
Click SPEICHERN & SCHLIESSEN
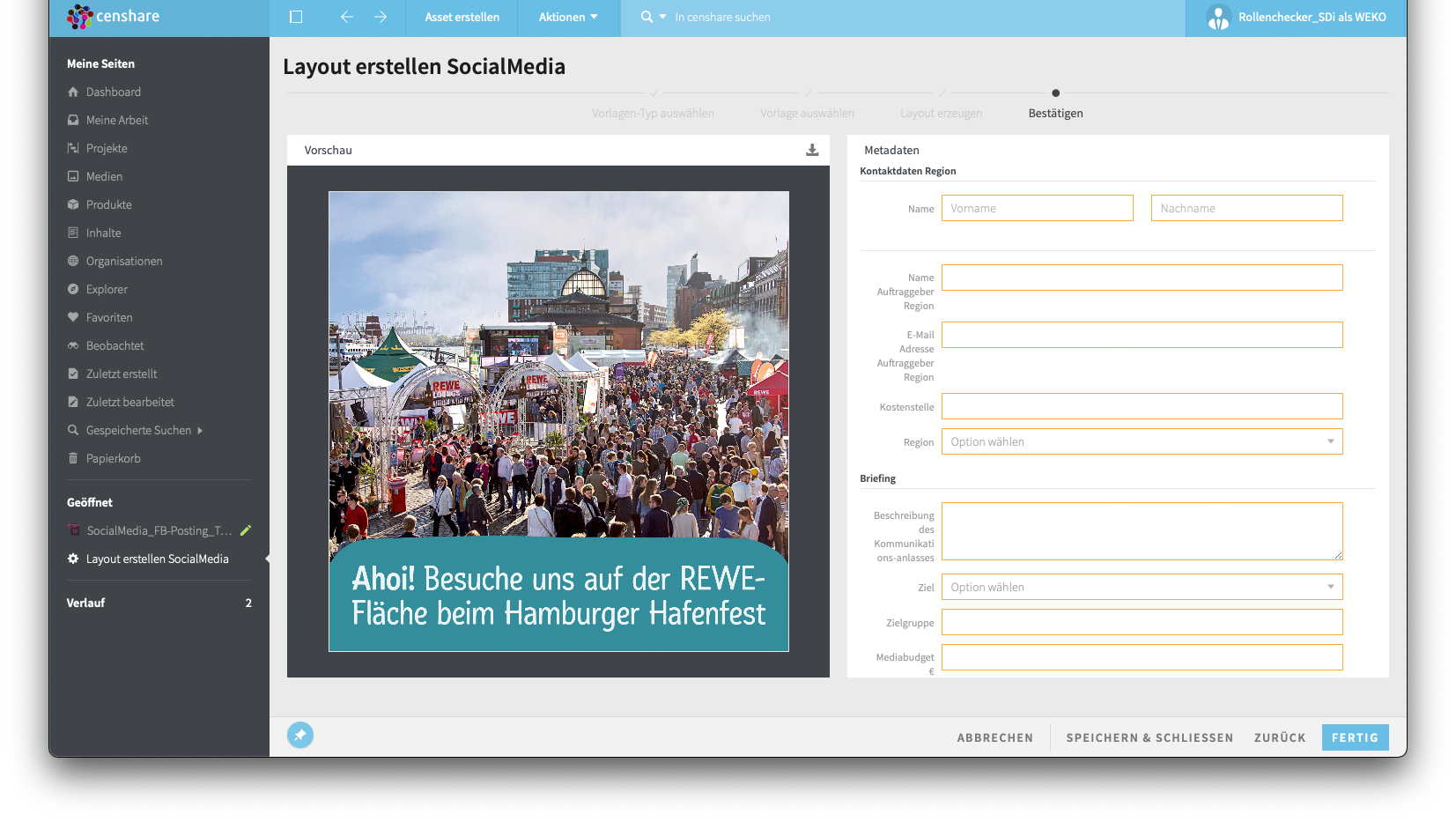pos(1149,737)
